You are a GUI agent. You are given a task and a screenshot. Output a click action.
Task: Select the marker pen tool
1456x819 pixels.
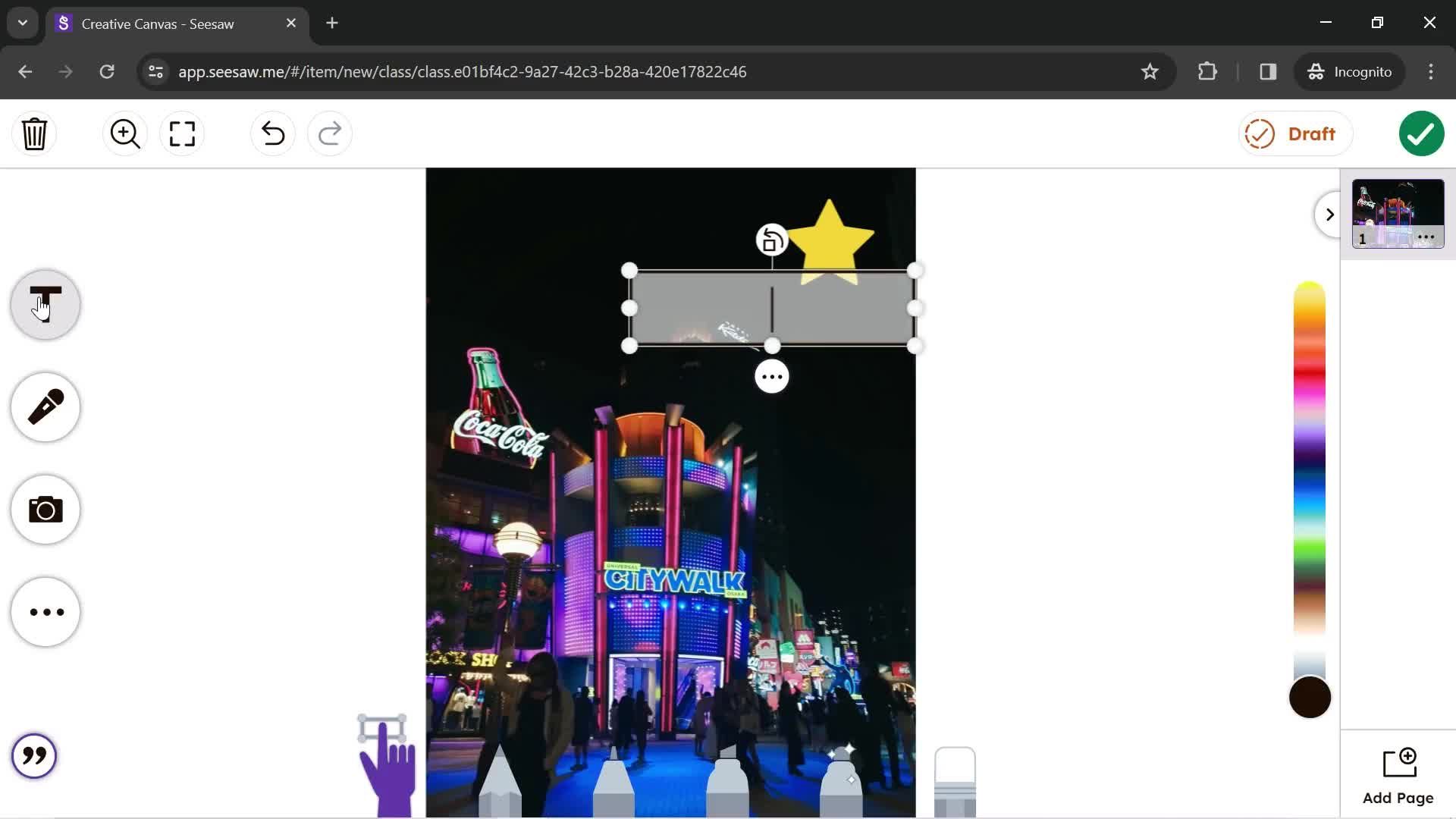point(613,781)
